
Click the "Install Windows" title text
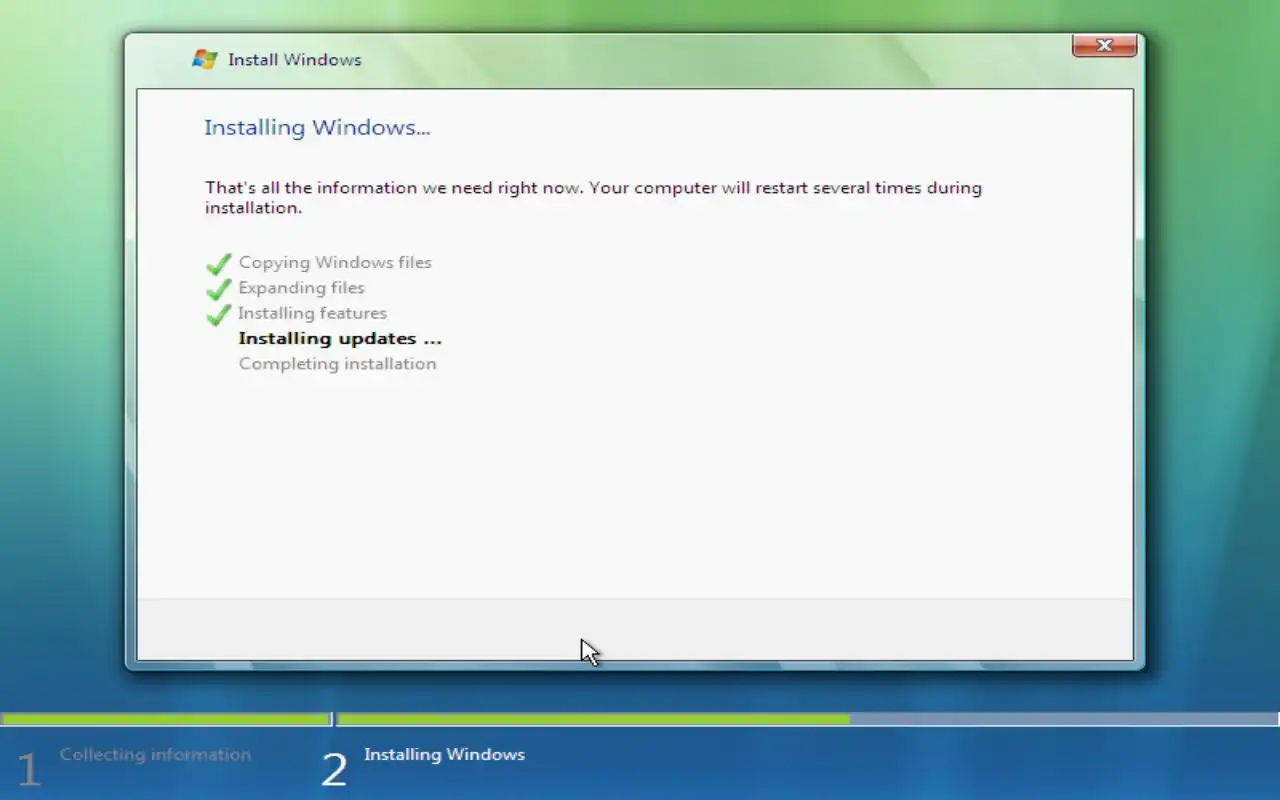pyautogui.click(x=295, y=59)
